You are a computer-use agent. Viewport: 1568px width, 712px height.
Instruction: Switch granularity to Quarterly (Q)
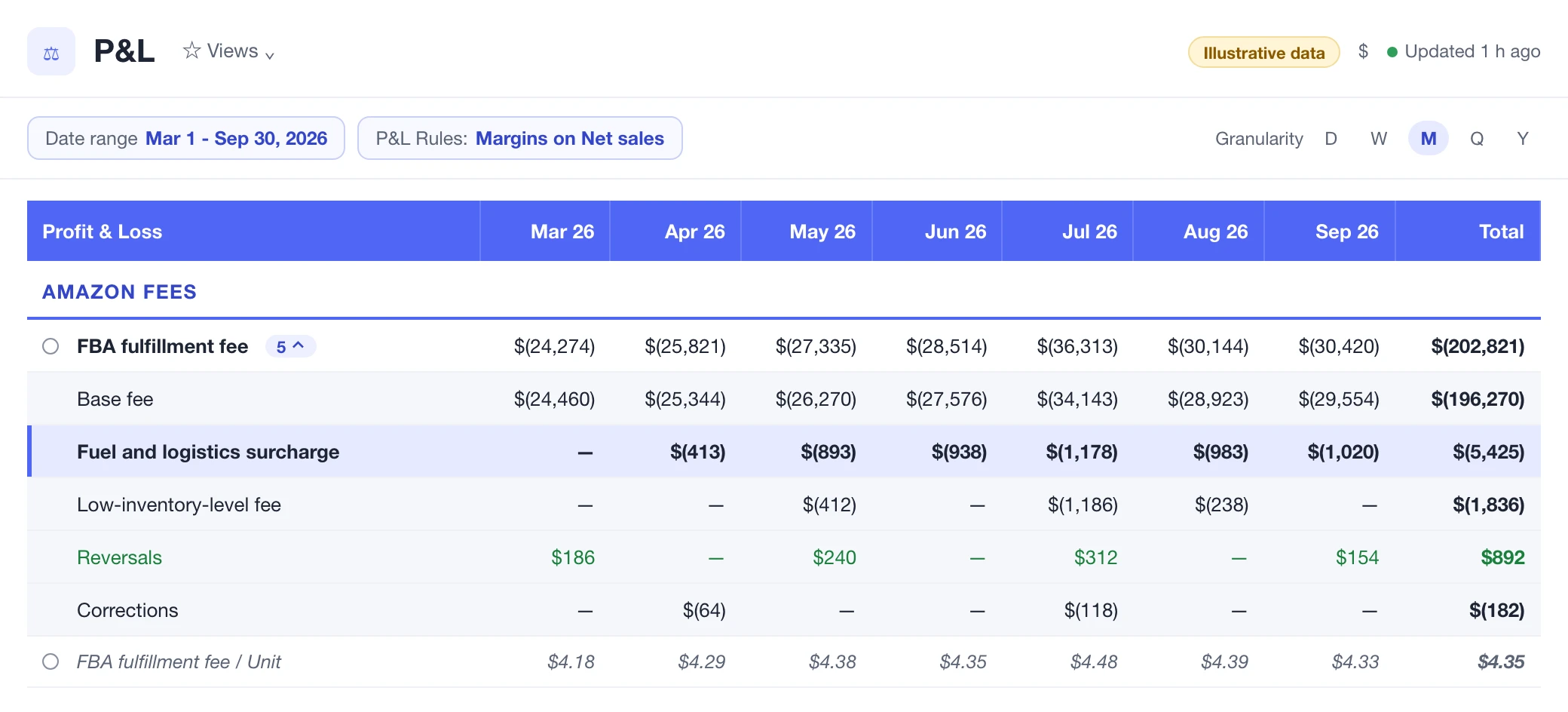[1477, 139]
